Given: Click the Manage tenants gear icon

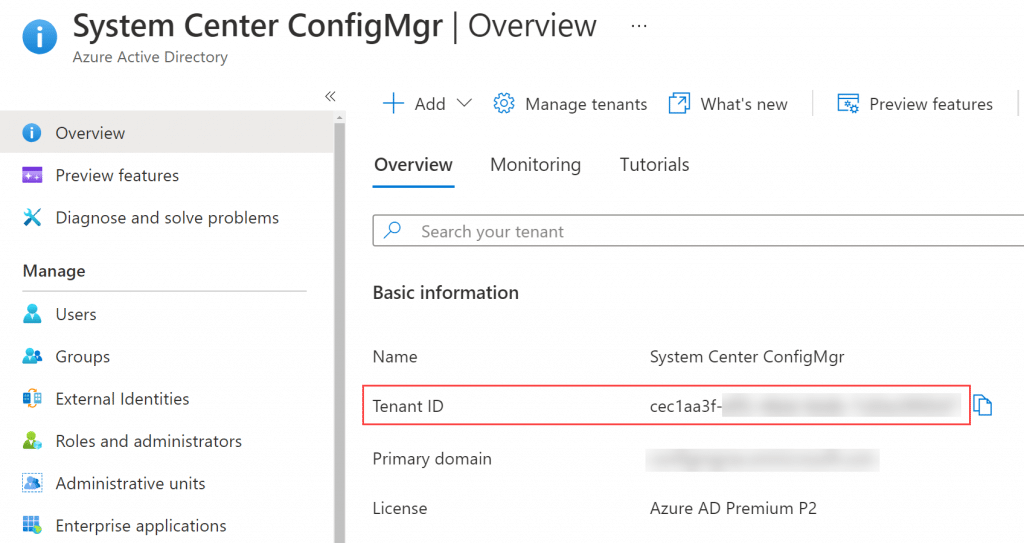Looking at the screenshot, I should pyautogui.click(x=504, y=103).
